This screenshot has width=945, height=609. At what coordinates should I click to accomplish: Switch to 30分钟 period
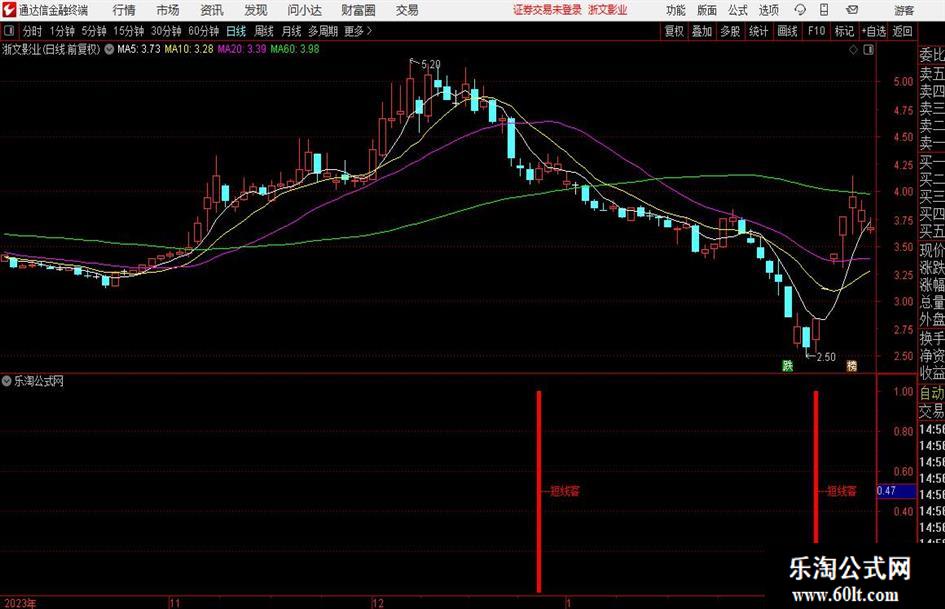(166, 31)
